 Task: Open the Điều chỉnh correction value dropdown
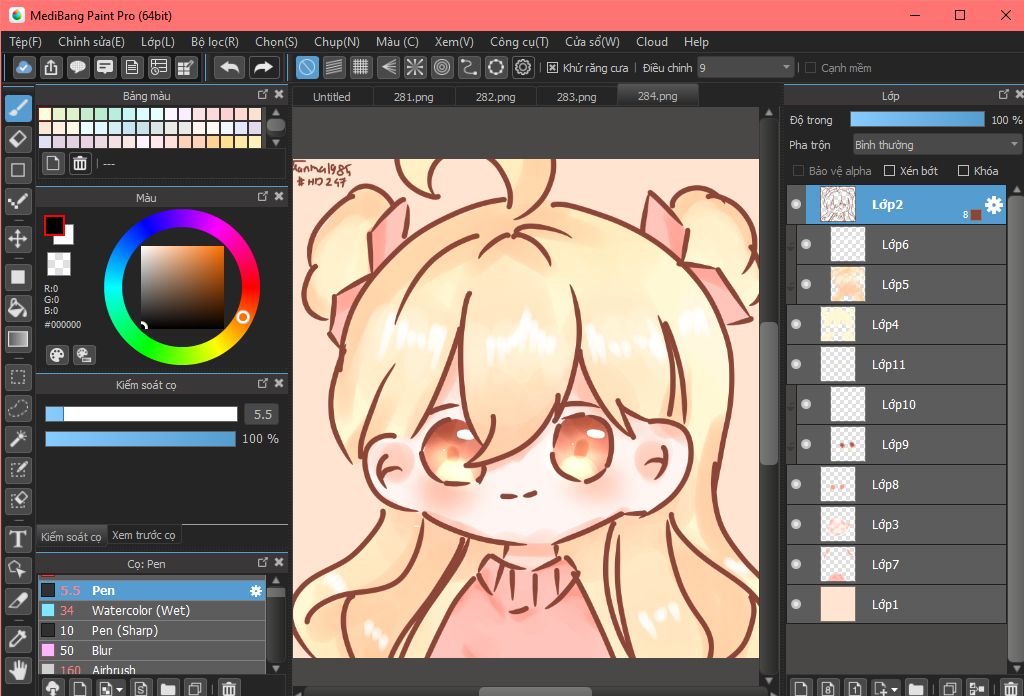click(745, 68)
